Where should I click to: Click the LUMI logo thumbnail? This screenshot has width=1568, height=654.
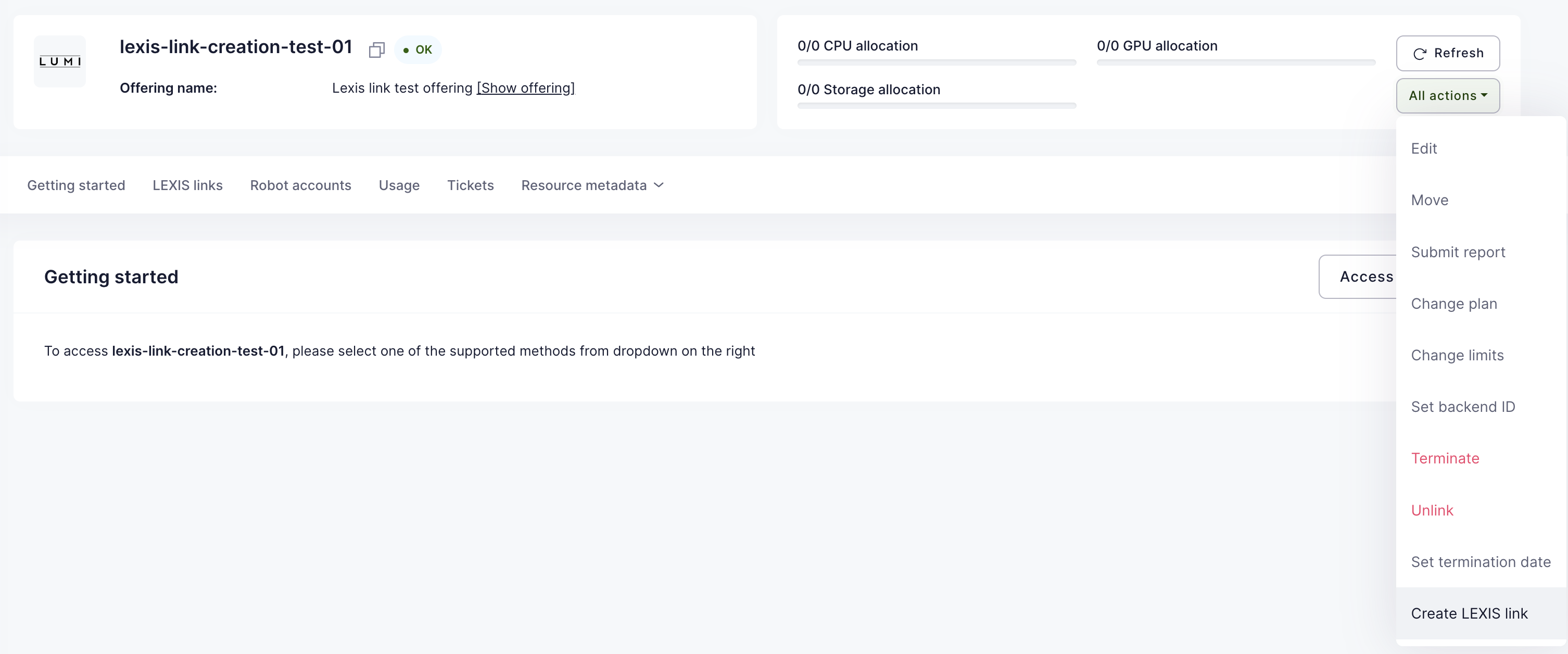pyautogui.click(x=60, y=61)
